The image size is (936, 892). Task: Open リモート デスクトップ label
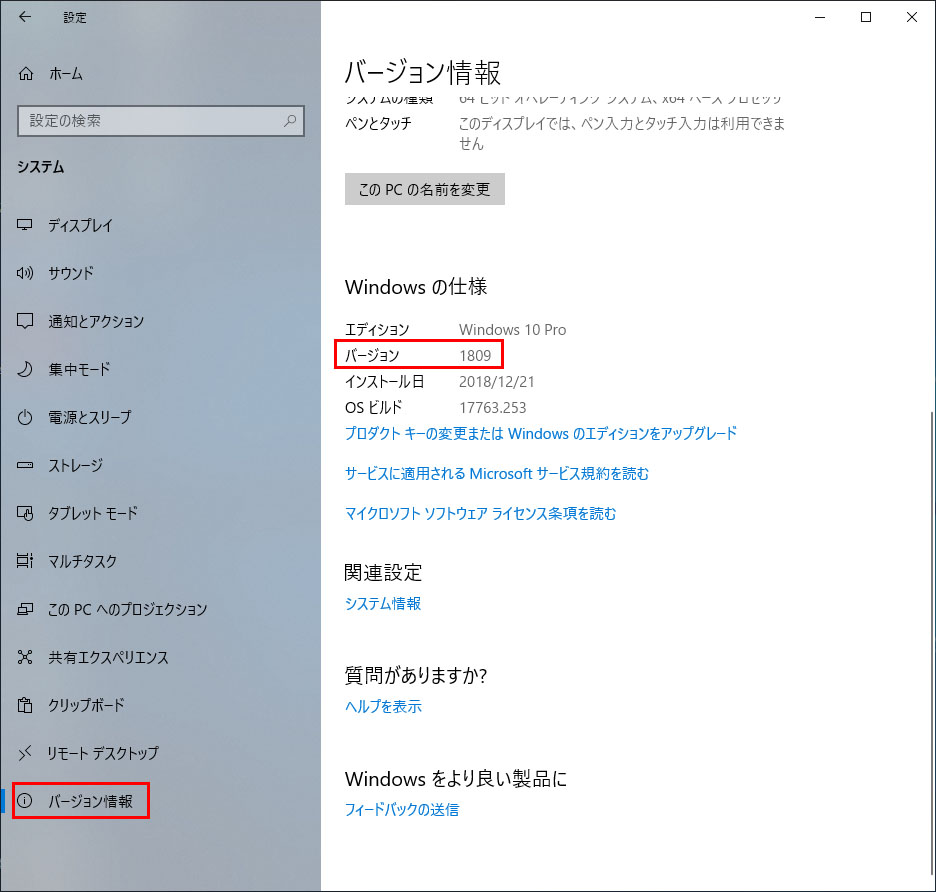103,753
